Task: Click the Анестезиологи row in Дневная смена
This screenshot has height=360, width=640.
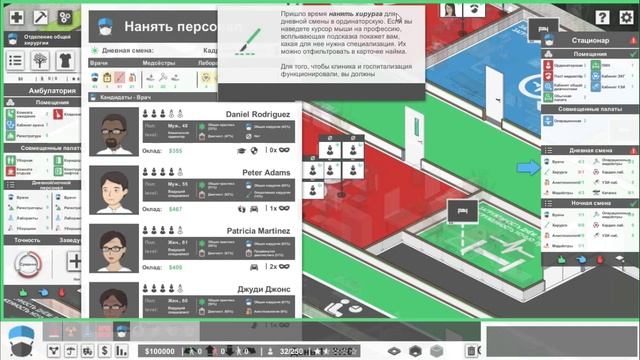Action: point(565,182)
